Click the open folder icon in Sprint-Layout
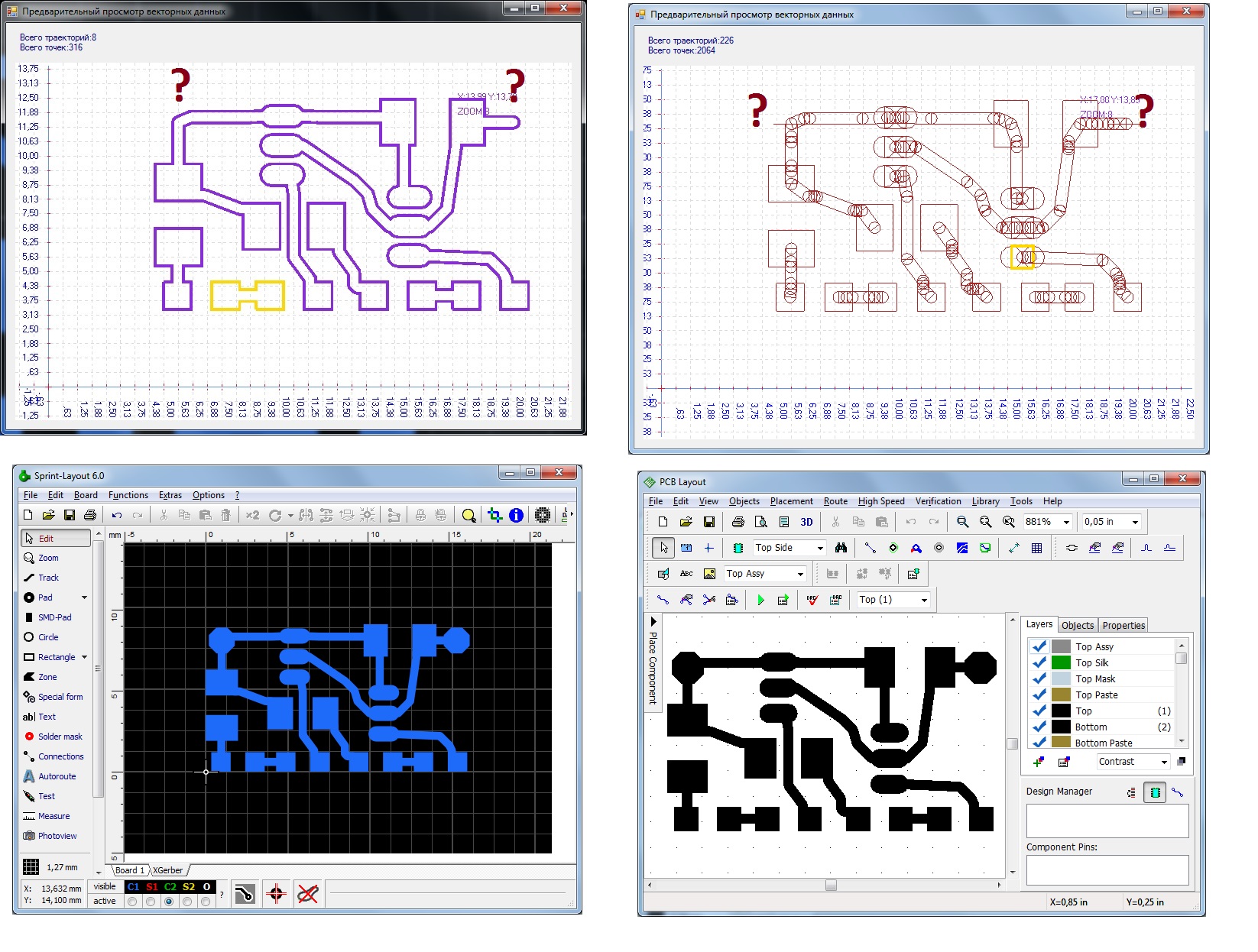 click(x=48, y=515)
